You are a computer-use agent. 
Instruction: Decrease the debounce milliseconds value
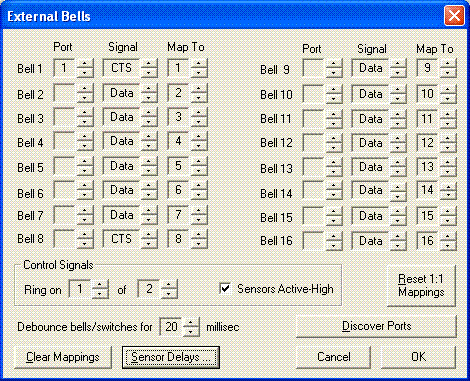pyautogui.click(x=191, y=331)
